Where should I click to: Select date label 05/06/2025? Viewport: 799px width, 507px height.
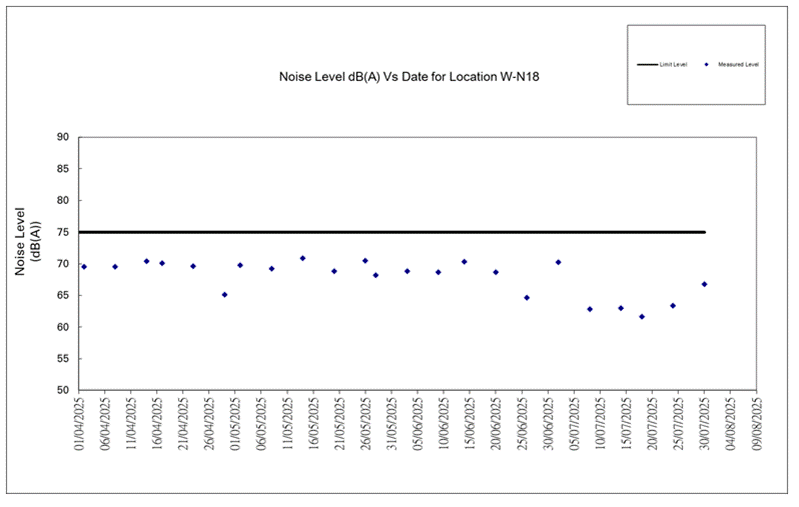(417, 424)
